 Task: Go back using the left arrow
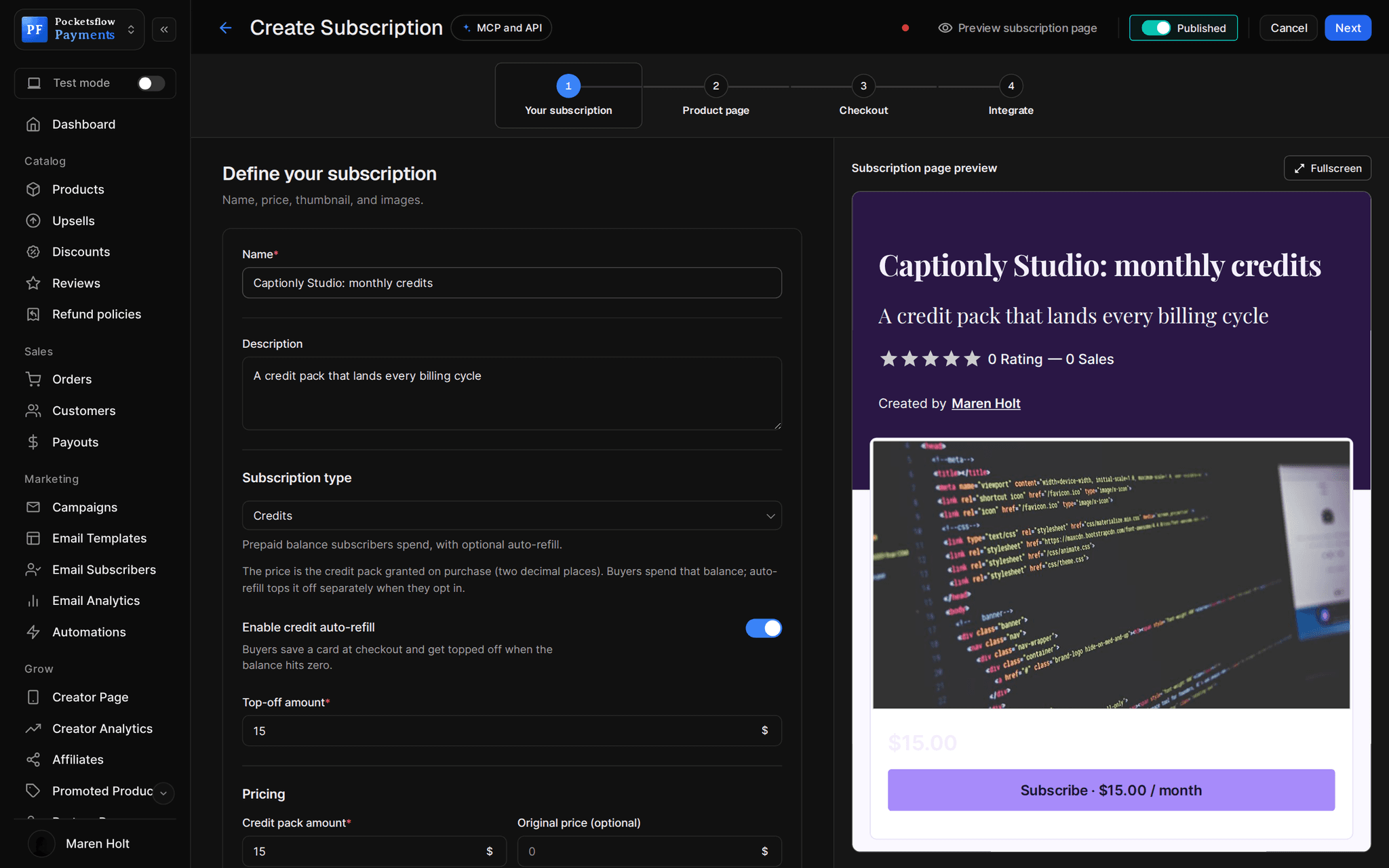point(226,28)
